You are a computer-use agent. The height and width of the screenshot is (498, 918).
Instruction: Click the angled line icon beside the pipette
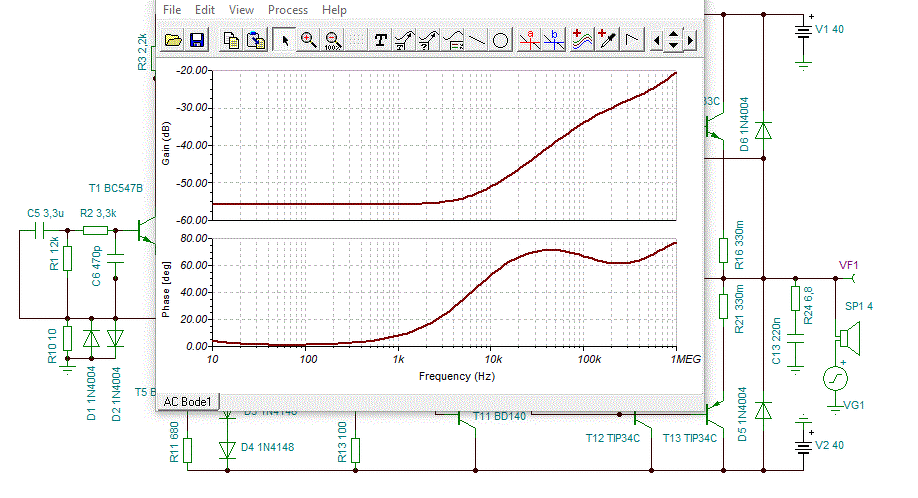[632, 40]
